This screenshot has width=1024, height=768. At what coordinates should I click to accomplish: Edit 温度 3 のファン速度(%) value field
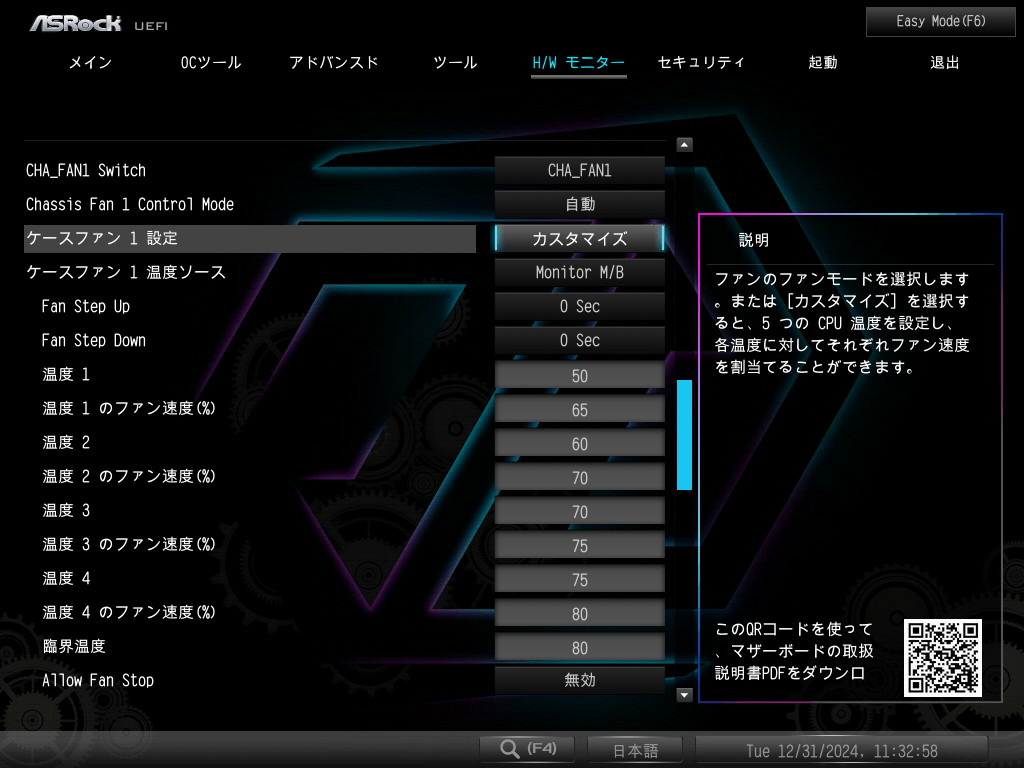[579, 545]
